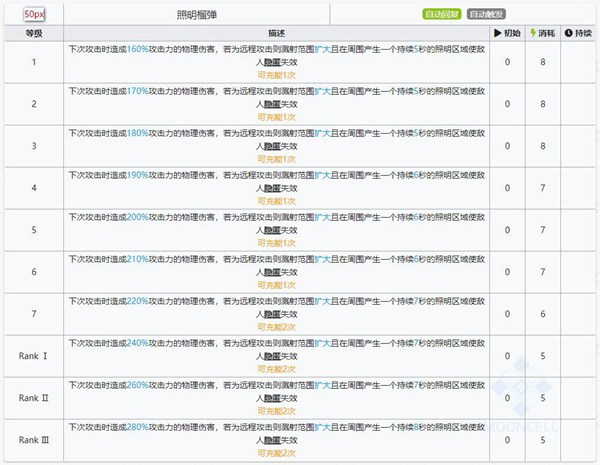Click the 等级 column header
Screen dimensions: 600x465
coord(33,34)
